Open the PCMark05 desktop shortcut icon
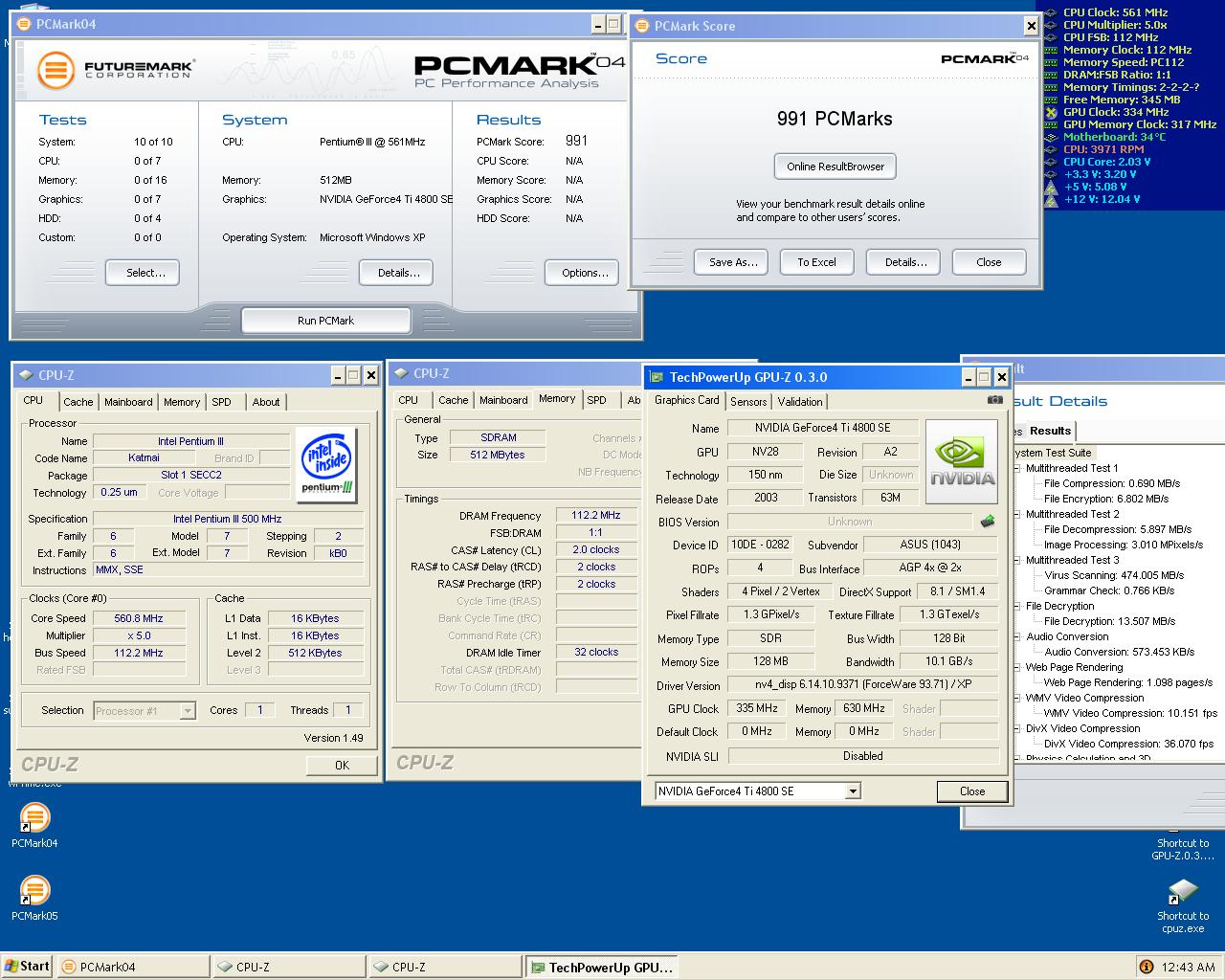 coord(34,890)
